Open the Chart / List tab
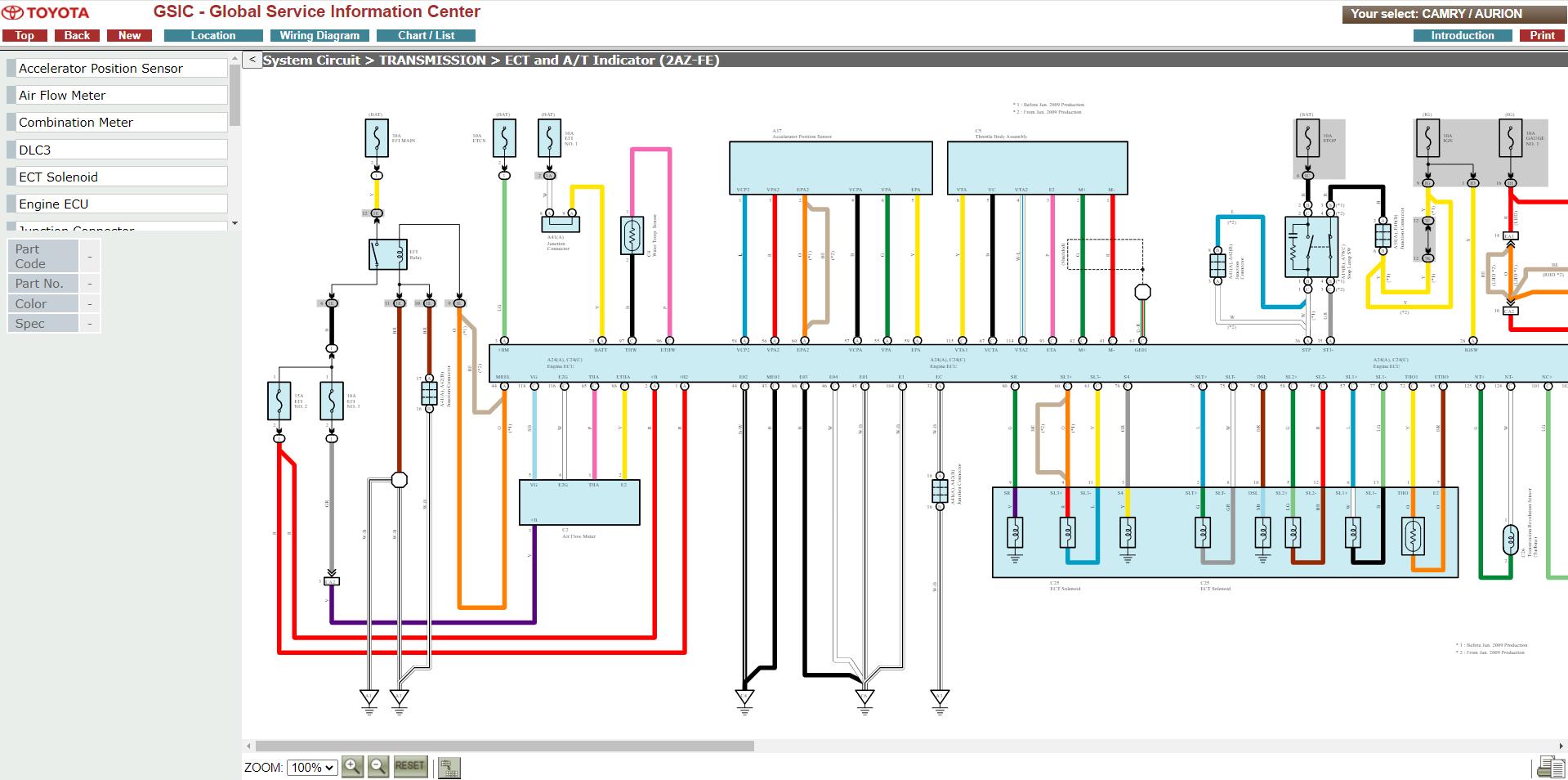Image resolution: width=1568 pixels, height=780 pixels. (x=426, y=36)
